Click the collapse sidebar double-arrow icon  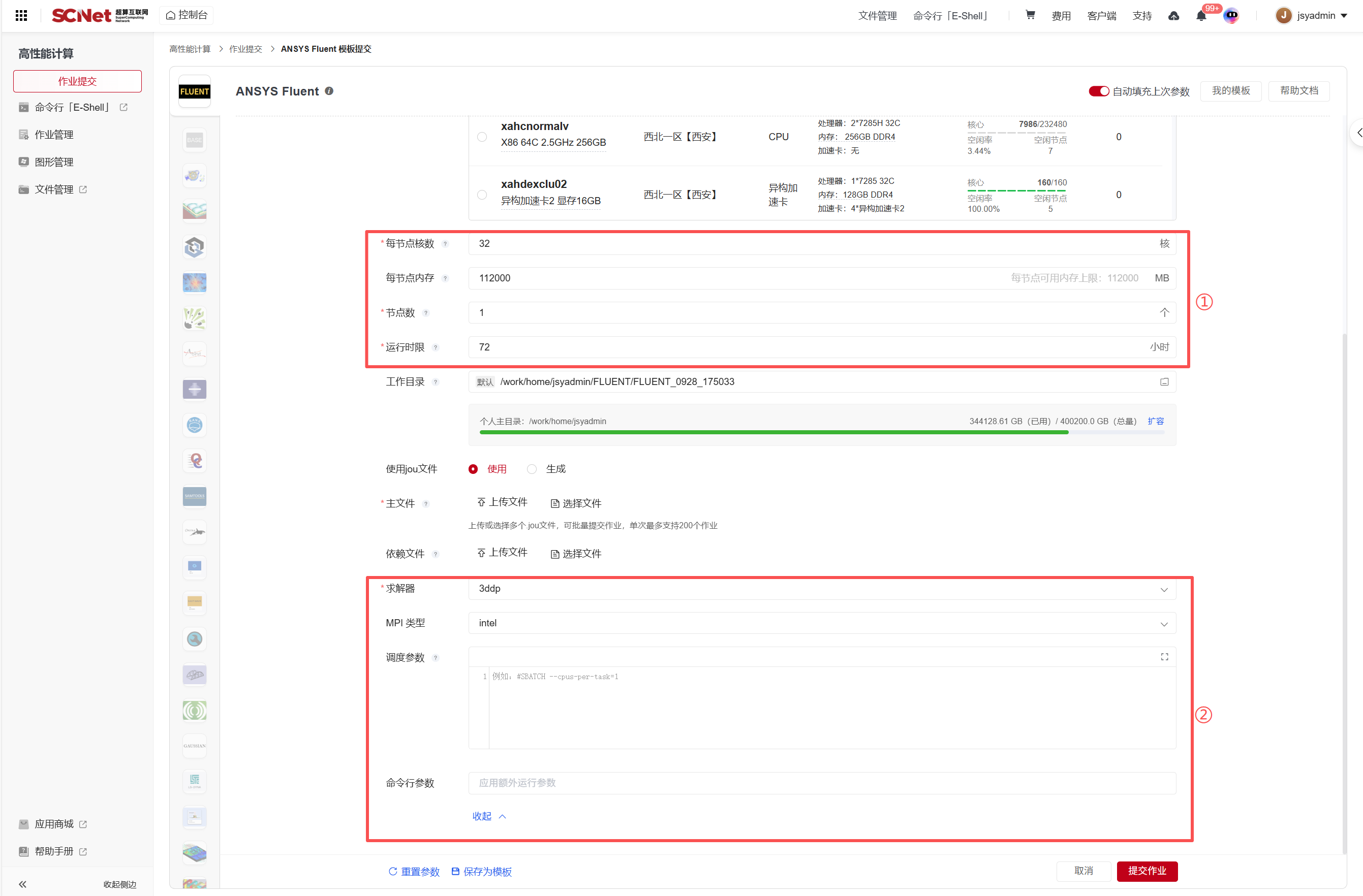tap(22, 884)
